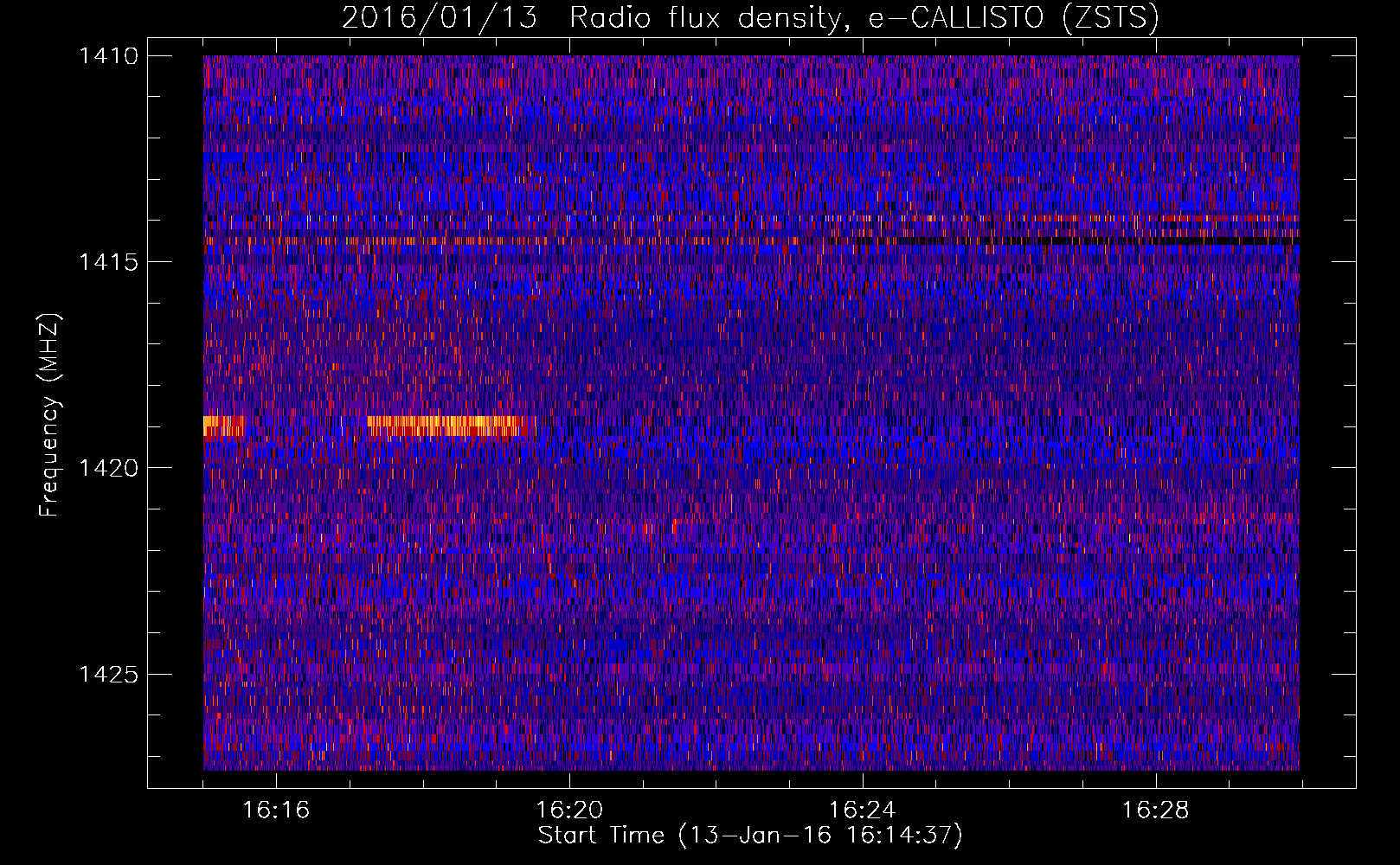Click the 1410 frequency tick label

coord(108,56)
